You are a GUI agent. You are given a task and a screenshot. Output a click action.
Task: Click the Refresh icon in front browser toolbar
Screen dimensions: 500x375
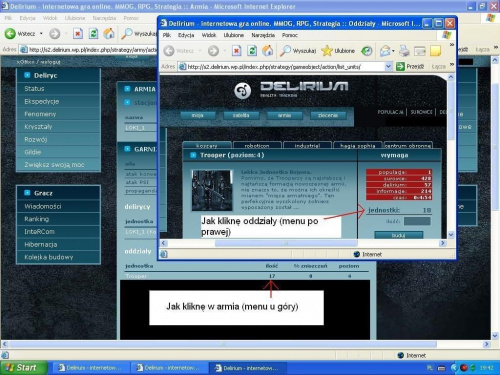(252, 51)
